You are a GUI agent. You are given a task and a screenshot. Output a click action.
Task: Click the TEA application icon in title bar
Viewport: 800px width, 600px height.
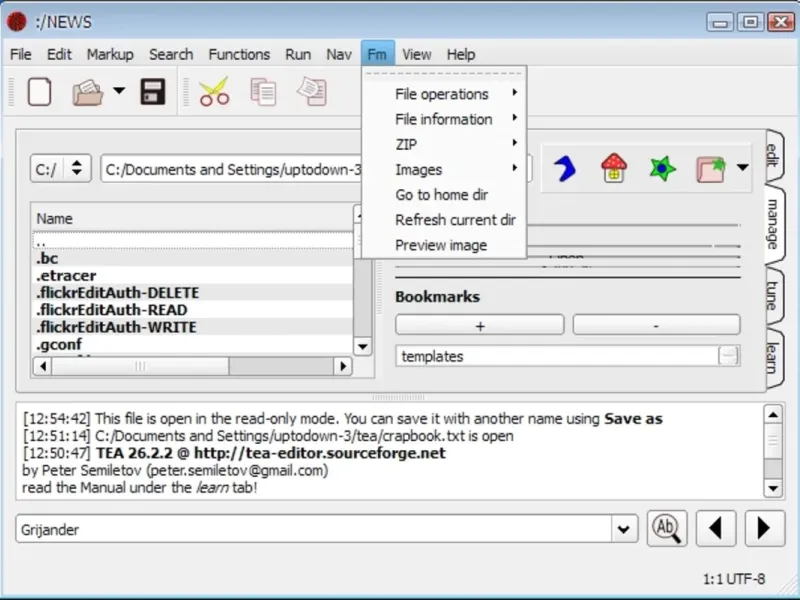coord(17,22)
